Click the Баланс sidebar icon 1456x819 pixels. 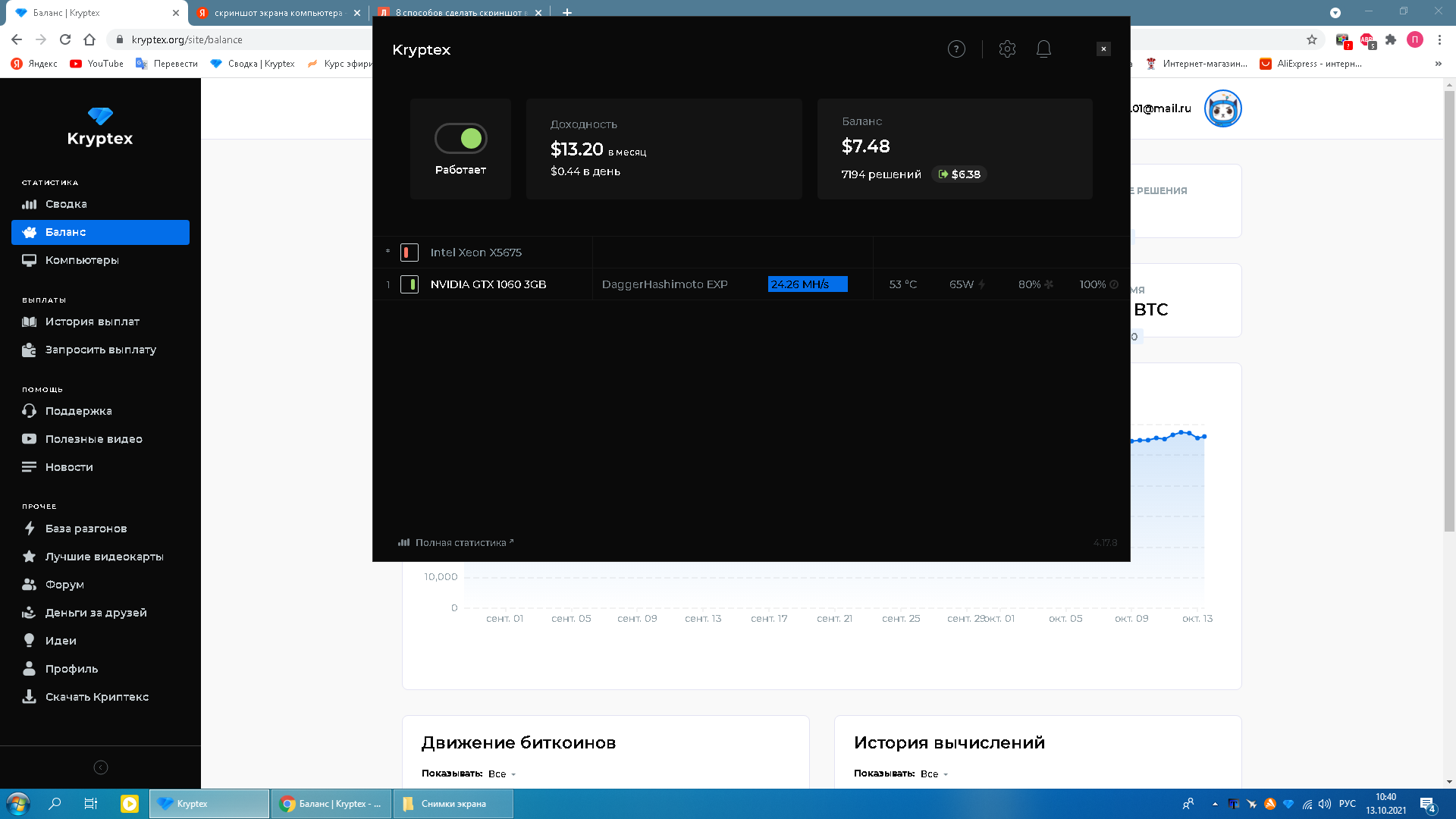[x=30, y=232]
